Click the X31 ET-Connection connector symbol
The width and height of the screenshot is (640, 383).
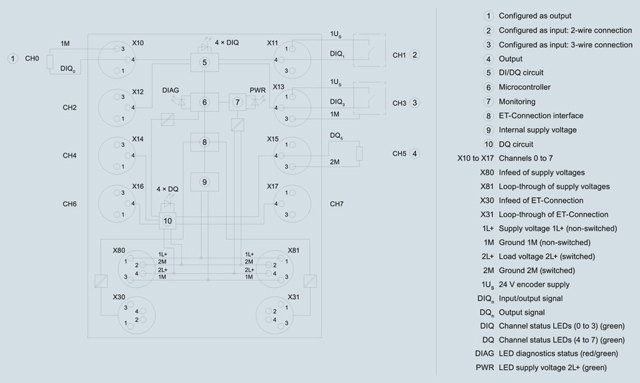point(275,315)
